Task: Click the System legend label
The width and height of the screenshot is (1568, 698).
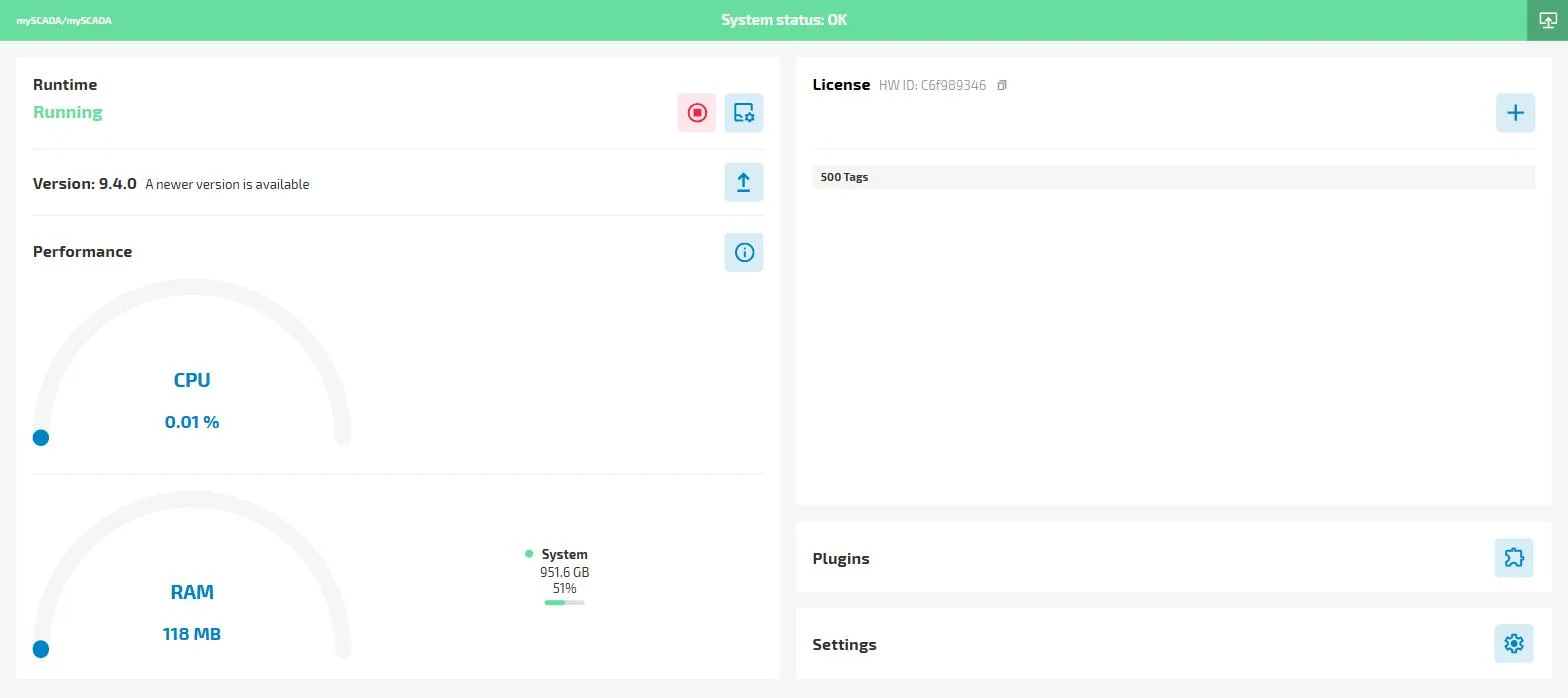Action: [x=564, y=554]
